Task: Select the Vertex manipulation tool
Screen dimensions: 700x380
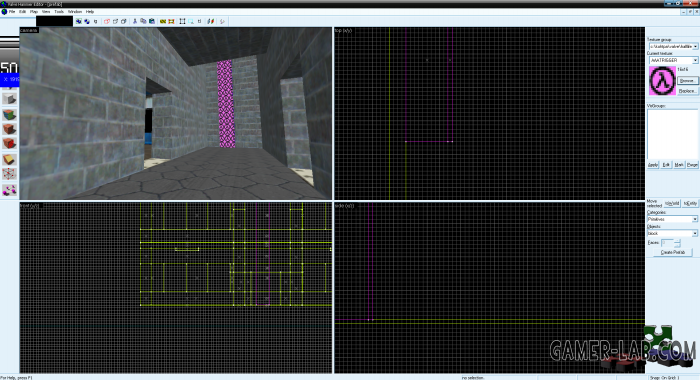Action: [x=9, y=174]
